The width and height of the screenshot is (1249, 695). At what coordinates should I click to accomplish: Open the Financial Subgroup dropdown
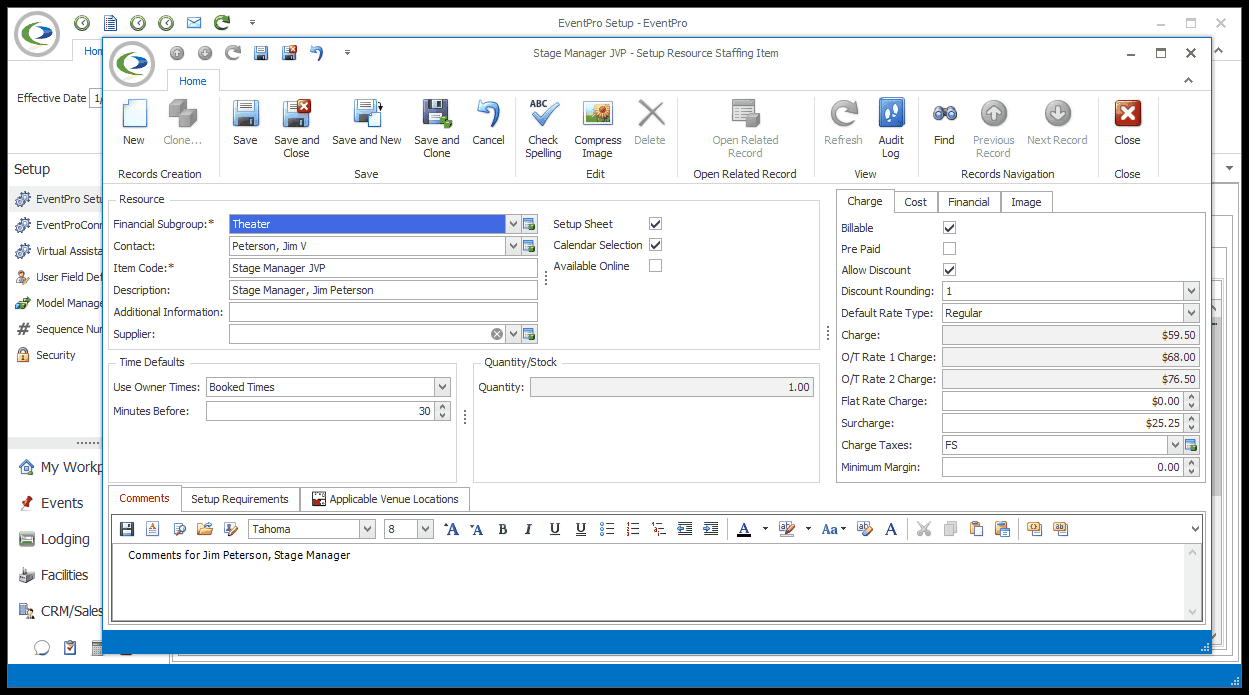click(x=513, y=224)
